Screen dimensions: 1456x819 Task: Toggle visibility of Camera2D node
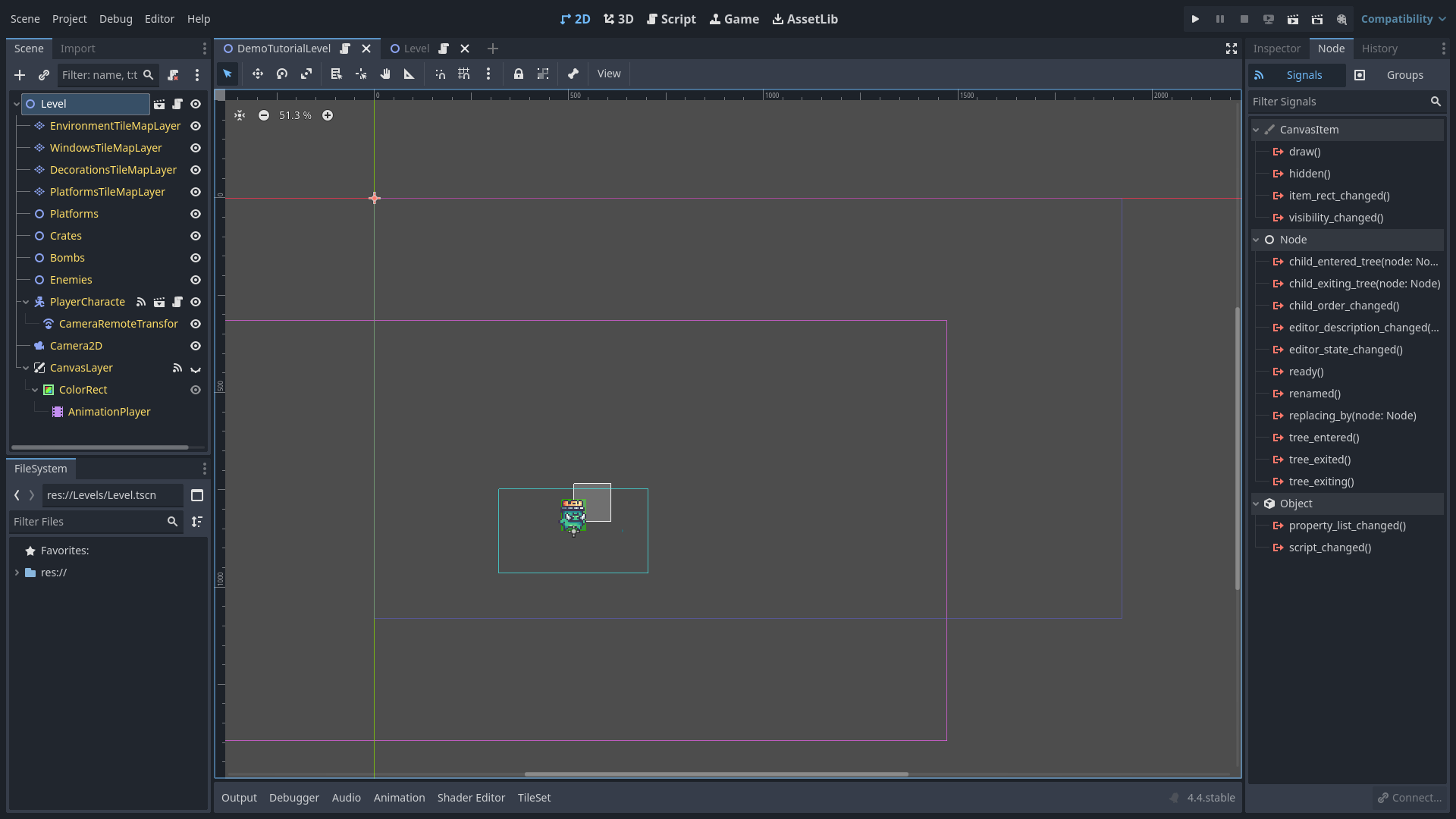point(196,346)
